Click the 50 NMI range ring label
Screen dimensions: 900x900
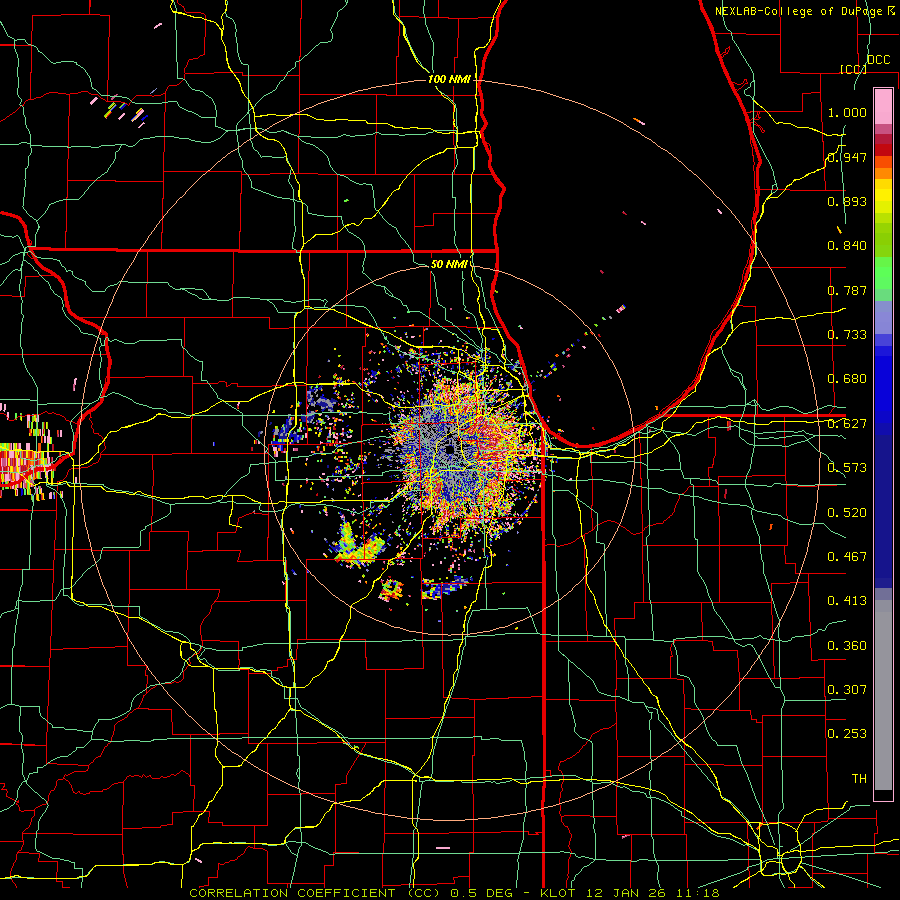pyautogui.click(x=449, y=264)
